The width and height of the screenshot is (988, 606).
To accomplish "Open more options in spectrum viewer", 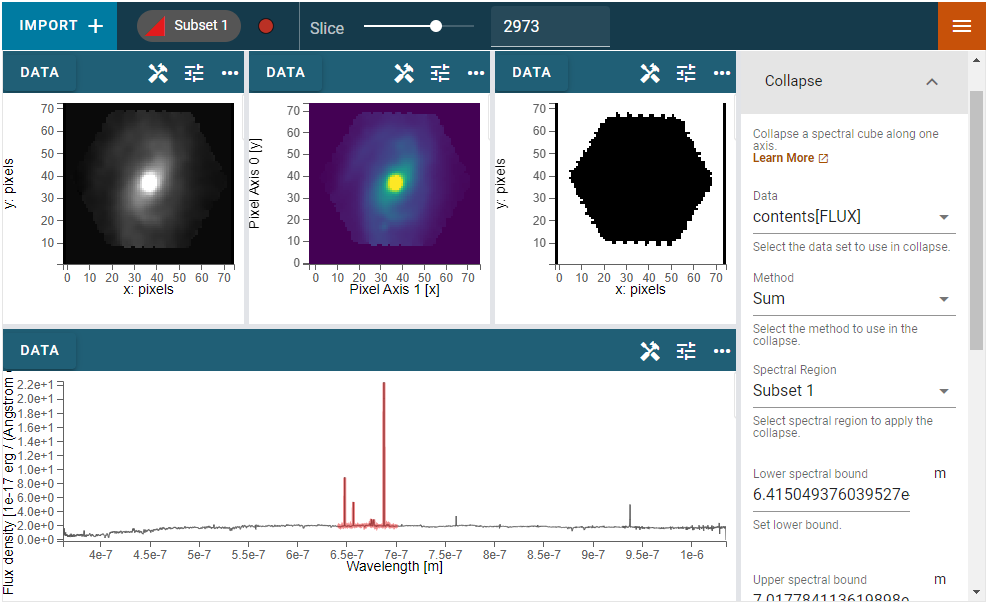I will click(x=722, y=351).
